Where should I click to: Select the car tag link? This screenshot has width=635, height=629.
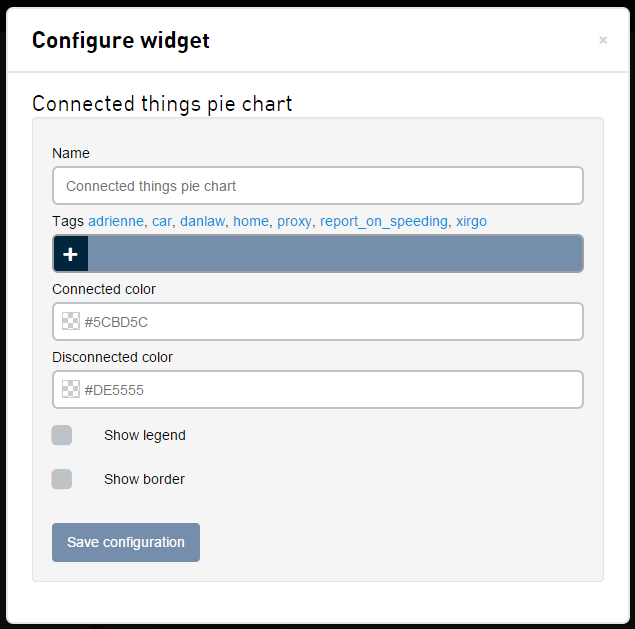click(x=162, y=221)
